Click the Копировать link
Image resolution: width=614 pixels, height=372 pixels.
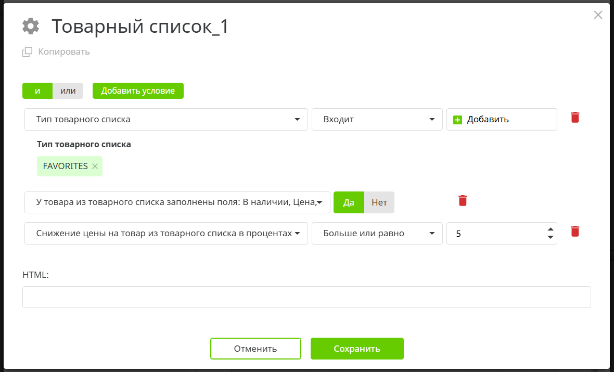[x=64, y=52]
